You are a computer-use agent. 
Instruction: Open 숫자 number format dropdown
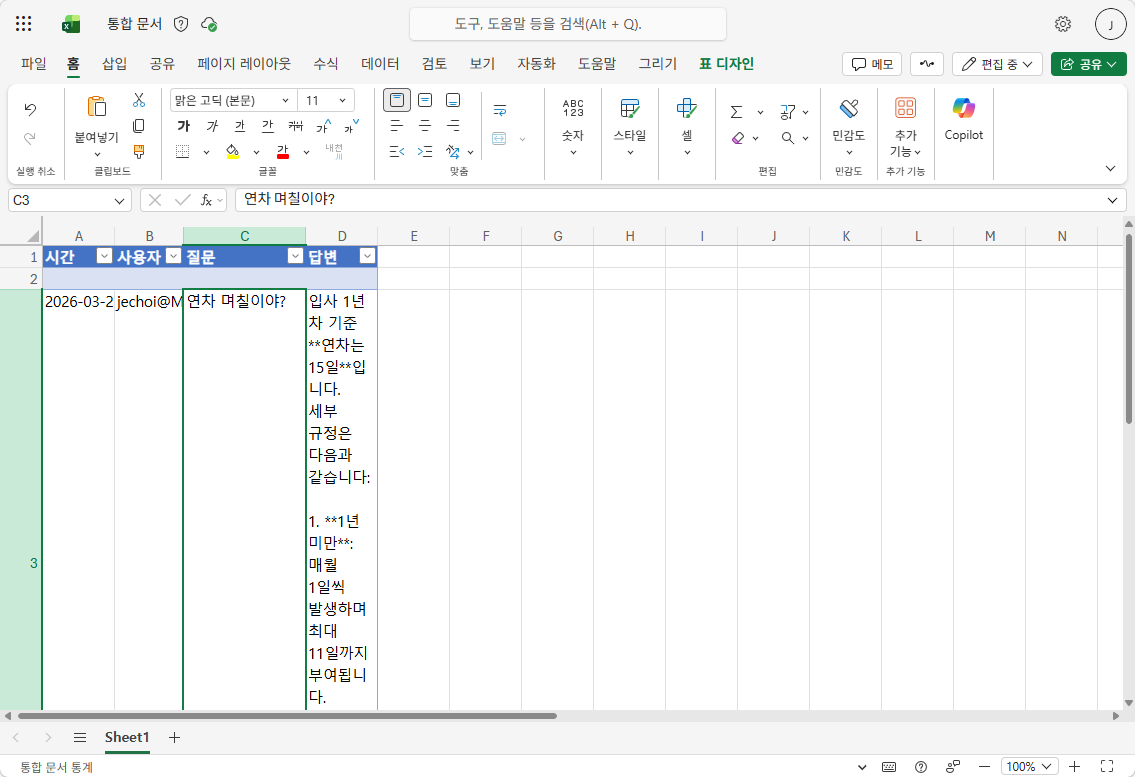(573, 127)
